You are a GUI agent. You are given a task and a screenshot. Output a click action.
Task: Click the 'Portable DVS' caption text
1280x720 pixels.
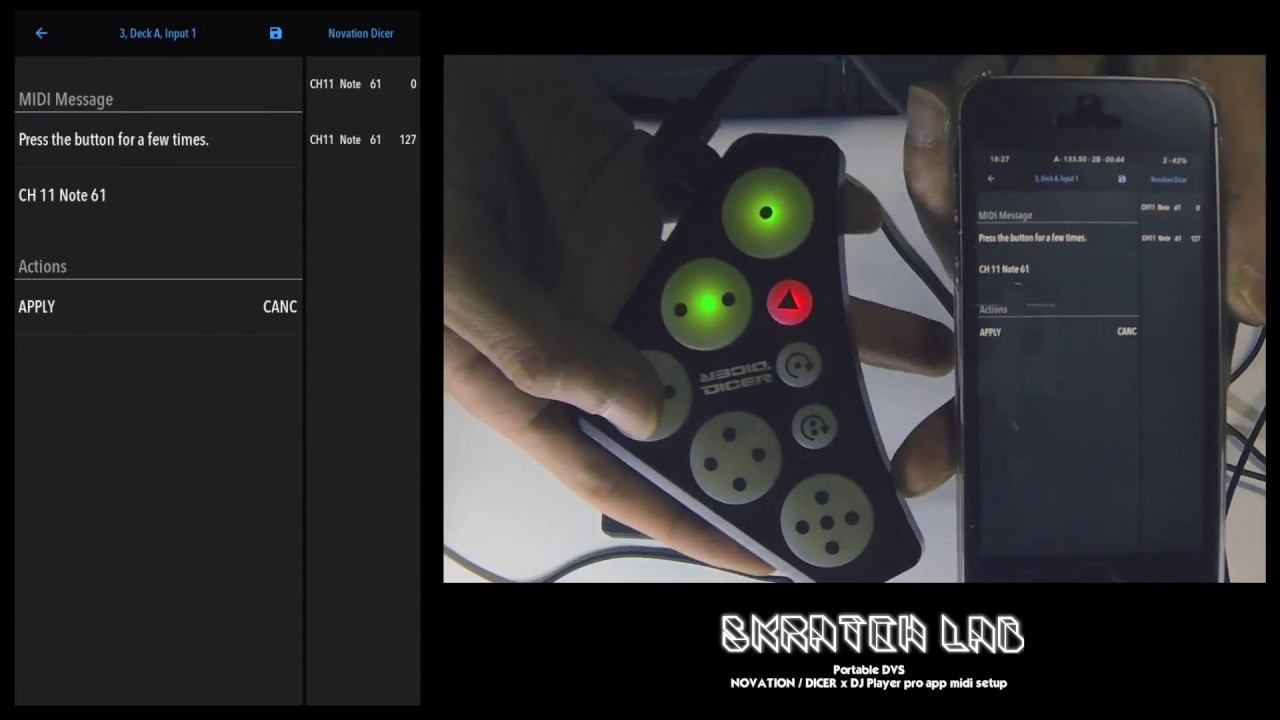tap(868, 670)
